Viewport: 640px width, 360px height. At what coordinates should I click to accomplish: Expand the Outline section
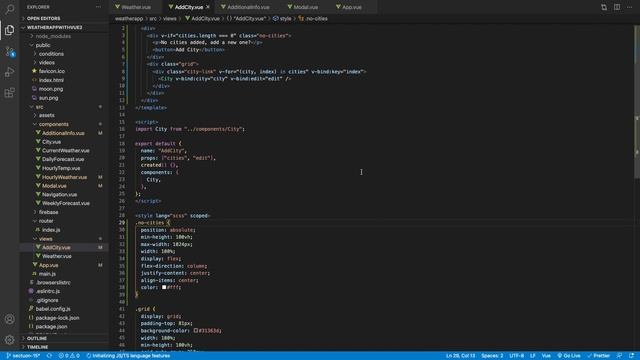pyautogui.click(x=37, y=338)
